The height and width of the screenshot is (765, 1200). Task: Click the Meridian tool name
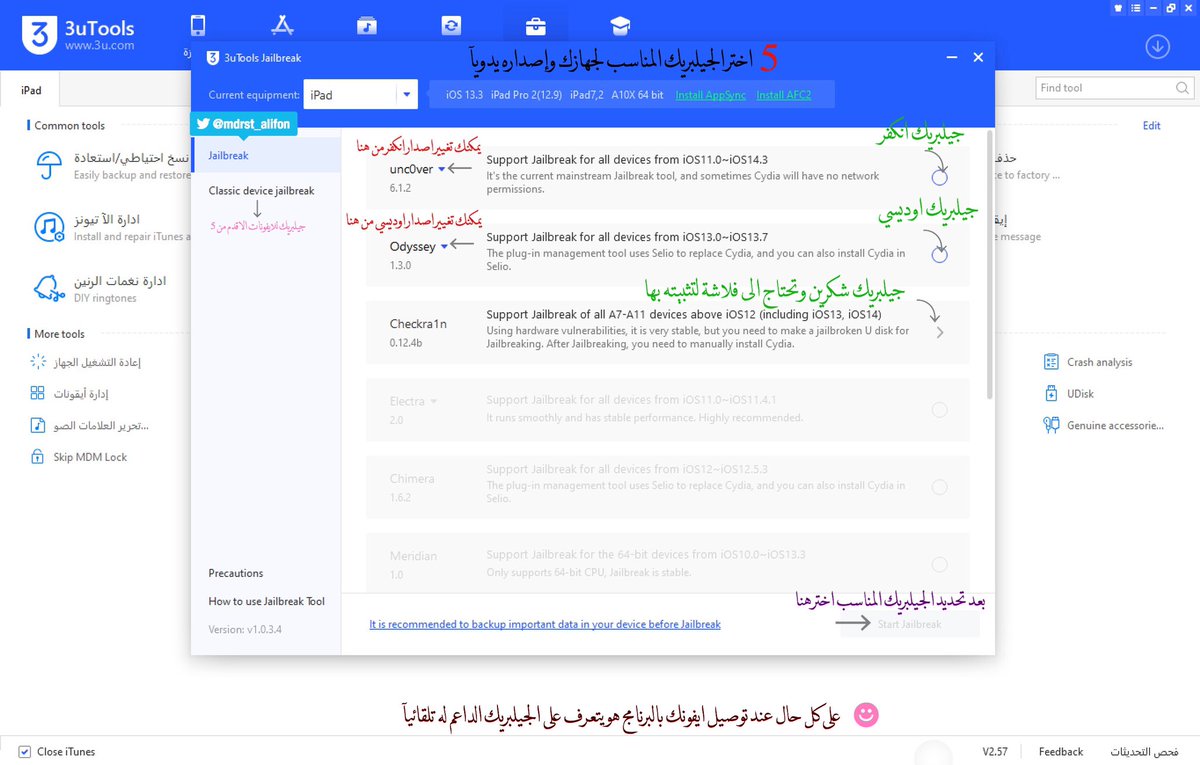(x=413, y=556)
